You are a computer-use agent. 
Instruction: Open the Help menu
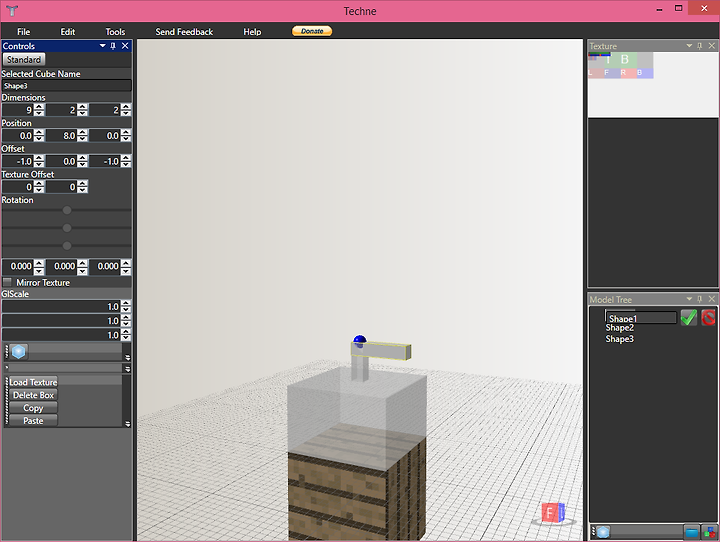click(x=252, y=32)
